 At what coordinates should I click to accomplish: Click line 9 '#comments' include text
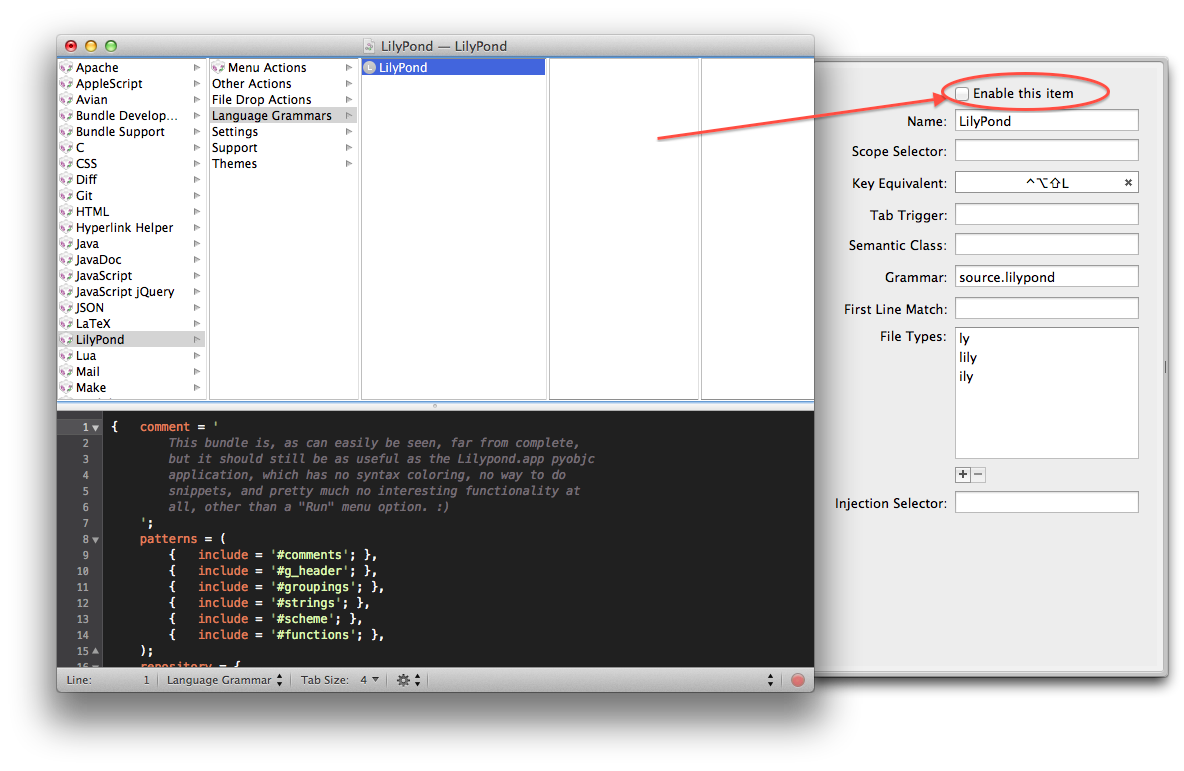(309, 555)
